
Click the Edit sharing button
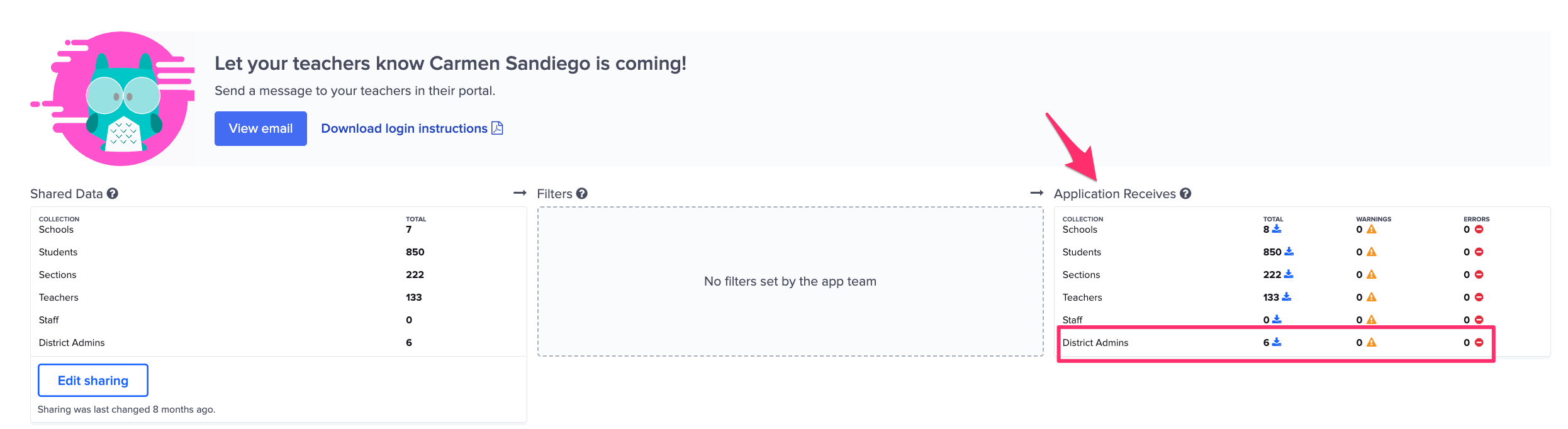click(93, 381)
